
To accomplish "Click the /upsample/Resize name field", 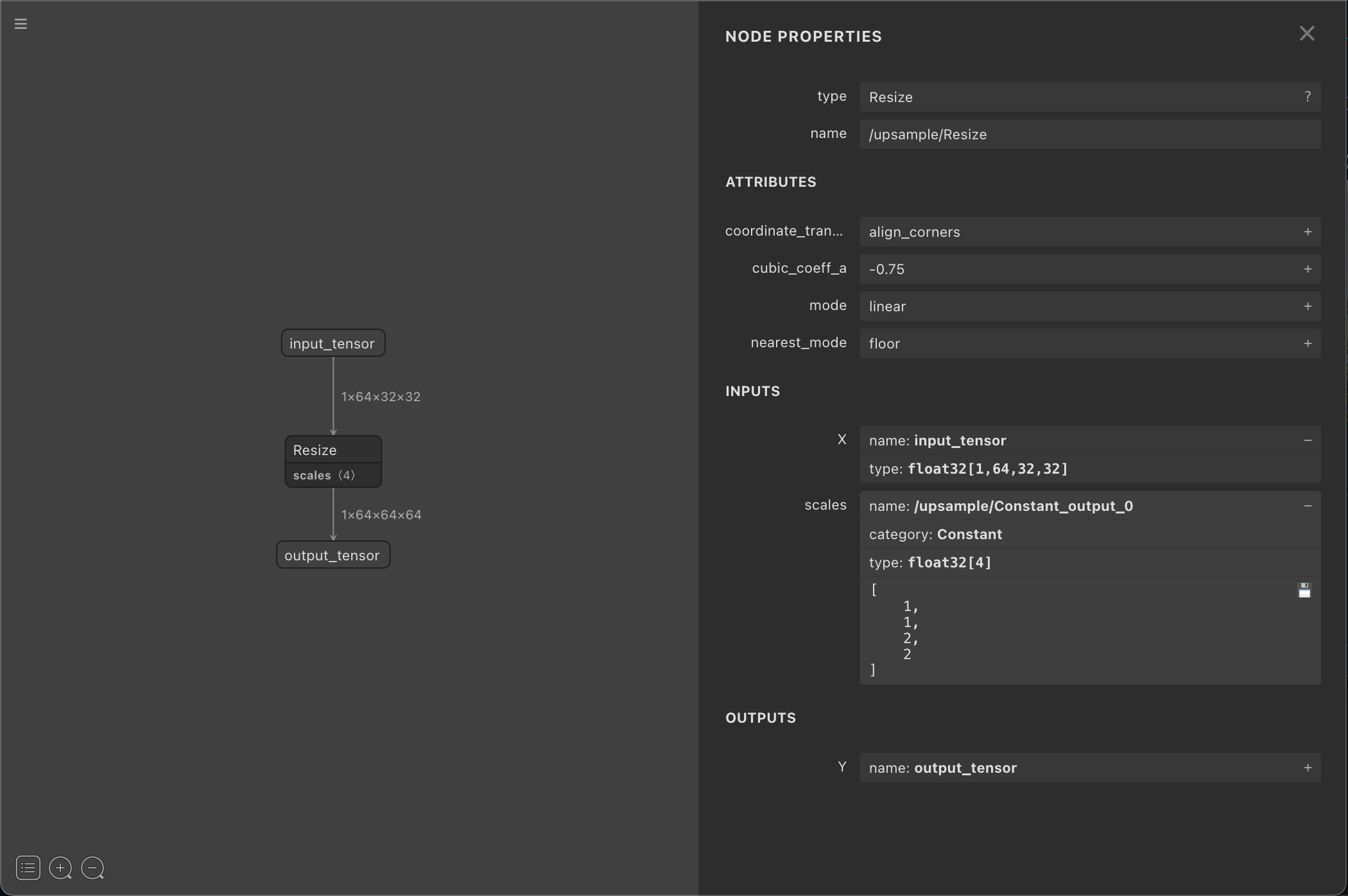I will [1089, 134].
